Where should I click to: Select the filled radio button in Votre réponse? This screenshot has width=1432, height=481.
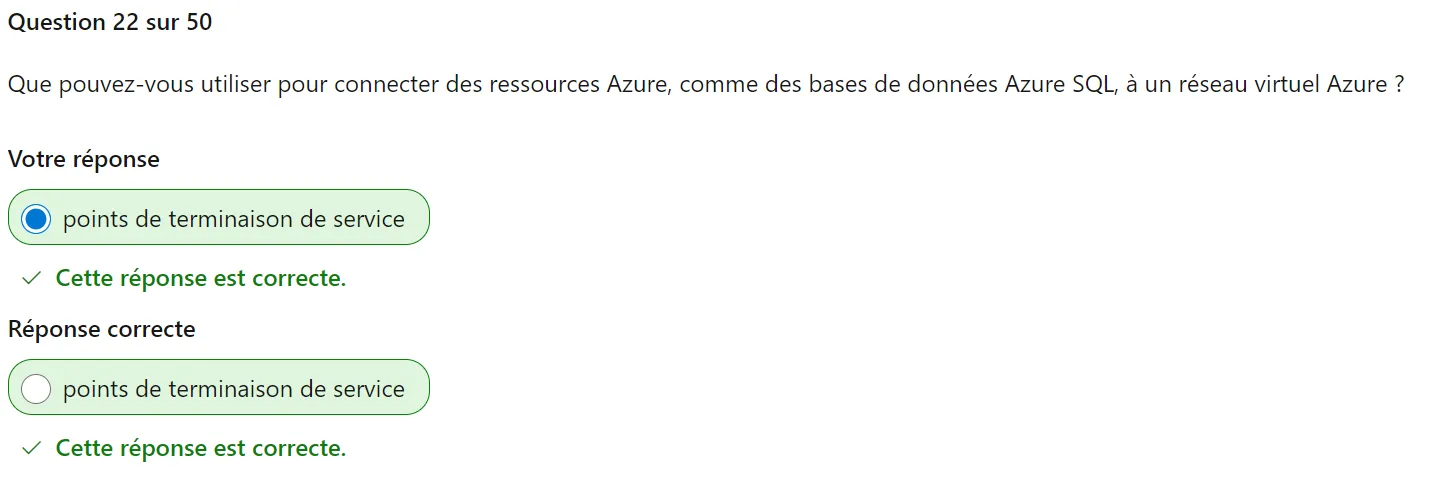36,219
